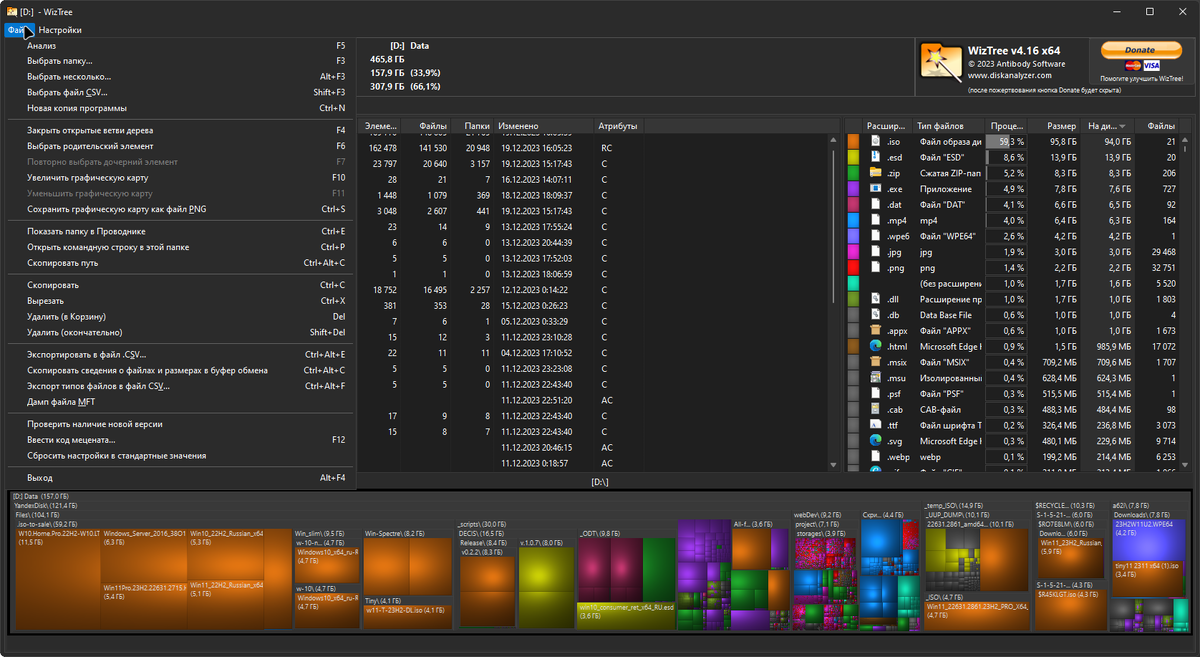Click 'Экспорт типов файлов в файл CSV...'
This screenshot has width=1200, height=657.
[181, 386]
